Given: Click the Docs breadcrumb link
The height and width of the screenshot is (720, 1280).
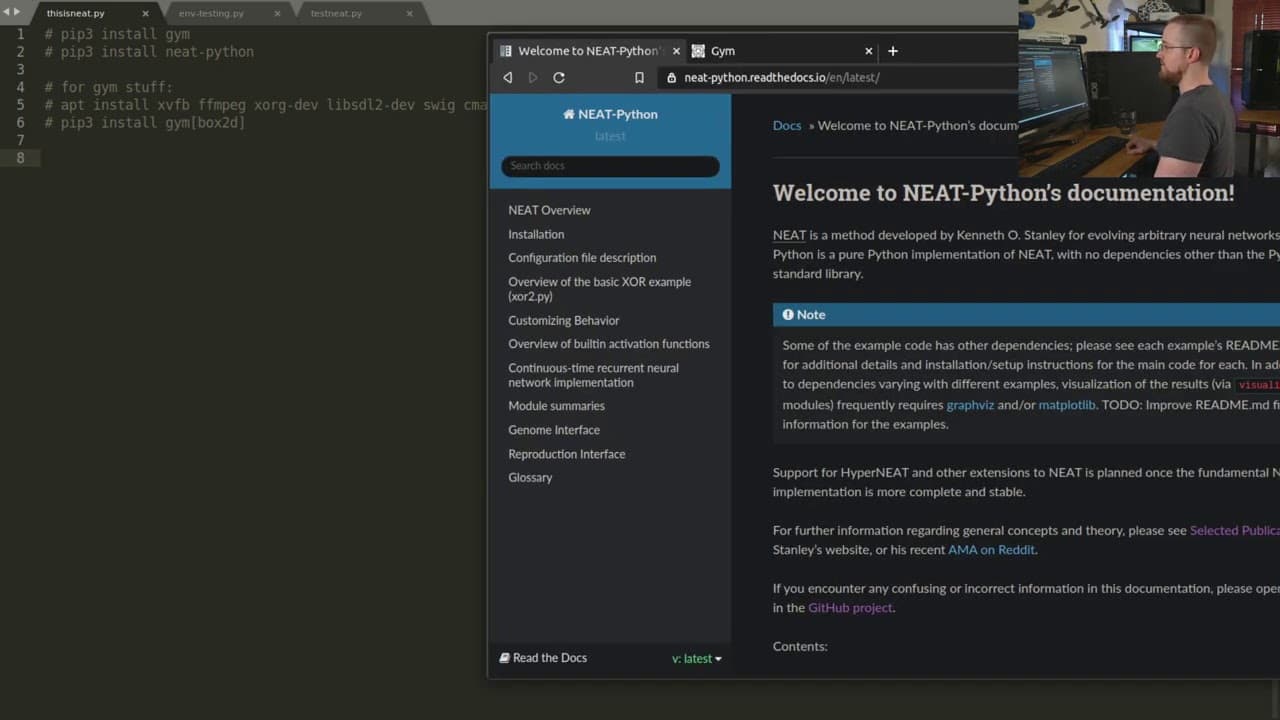Looking at the screenshot, I should (x=787, y=126).
